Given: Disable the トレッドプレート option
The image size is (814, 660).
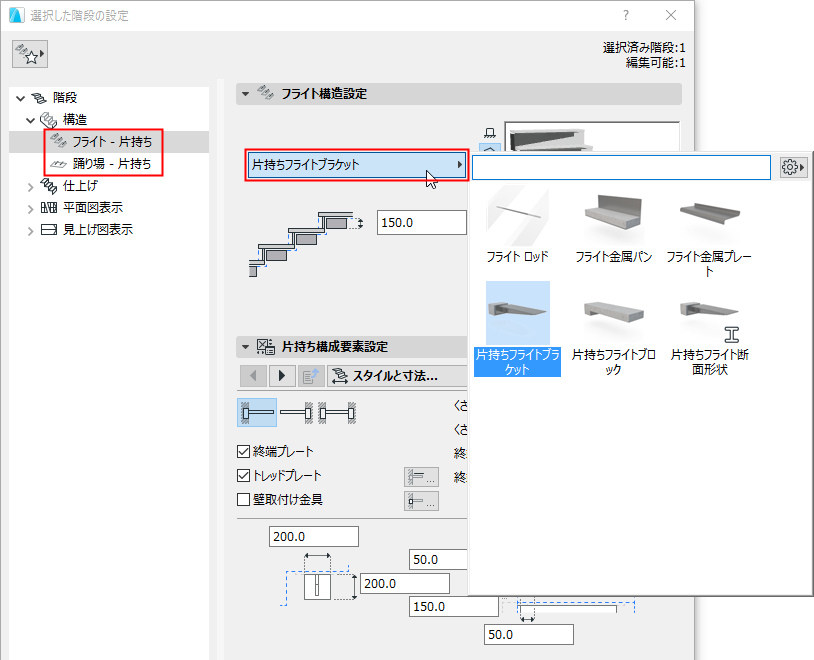Looking at the screenshot, I should pos(244,477).
